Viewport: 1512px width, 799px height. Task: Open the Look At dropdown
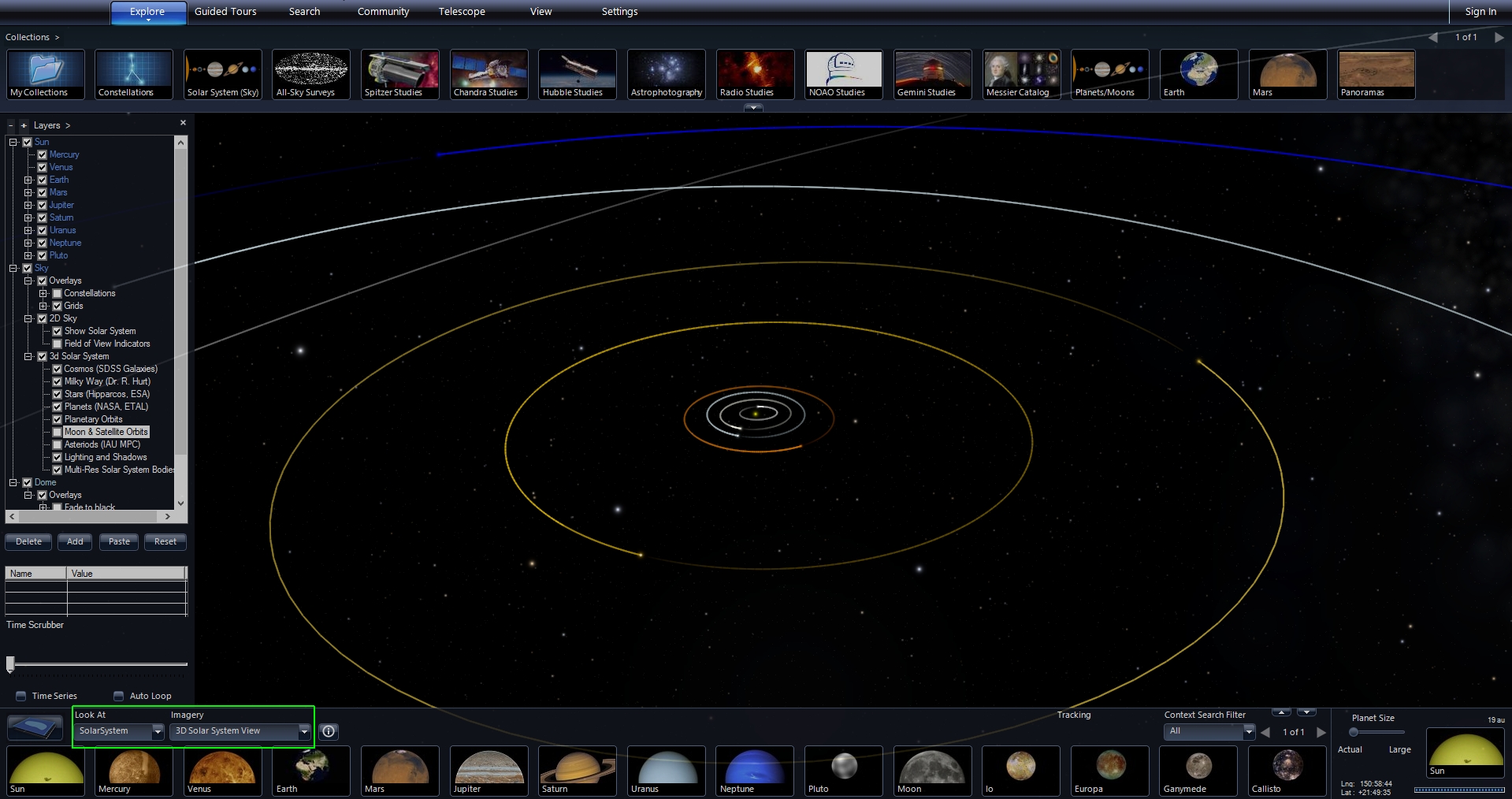pos(120,731)
